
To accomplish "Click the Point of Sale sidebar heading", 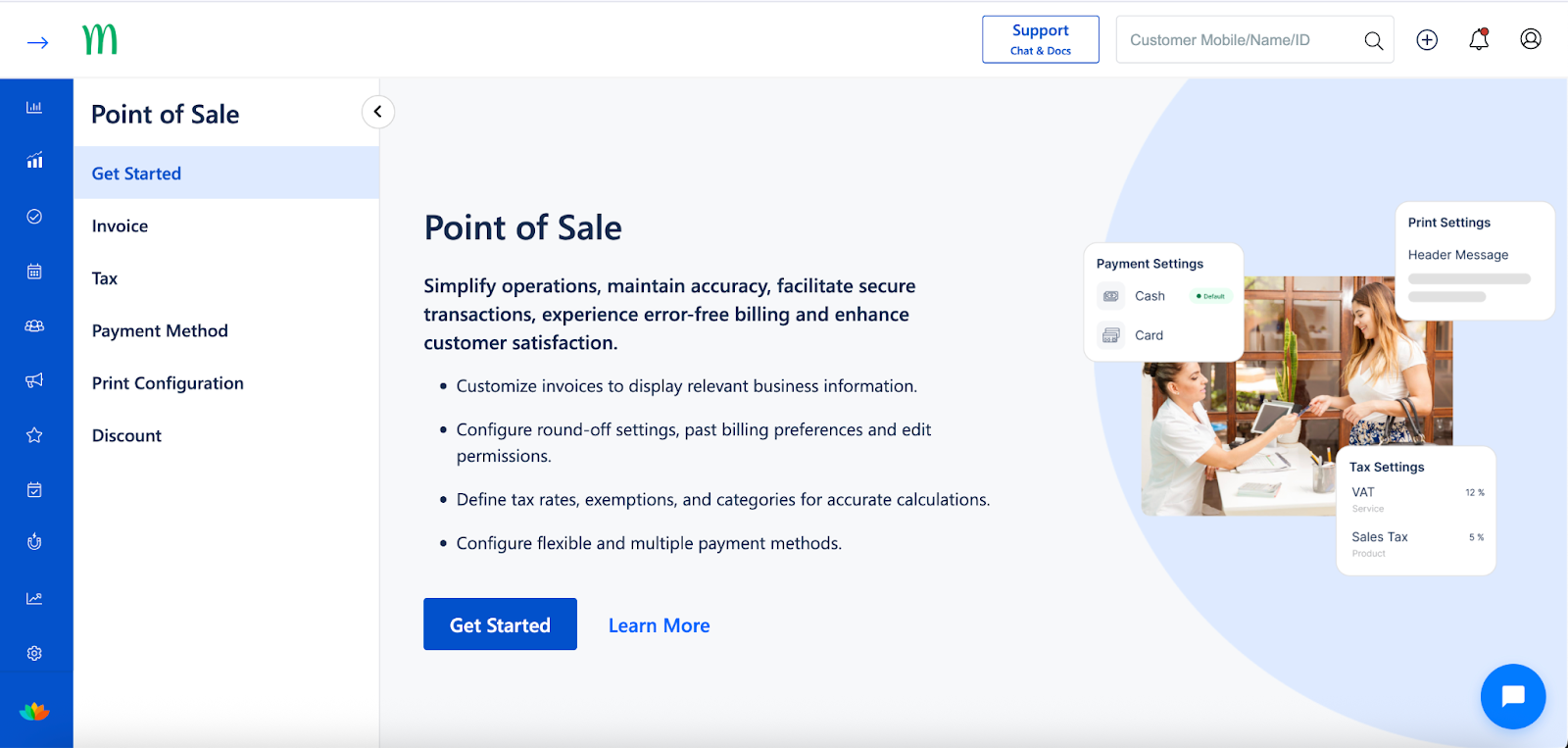I will tap(165, 115).
